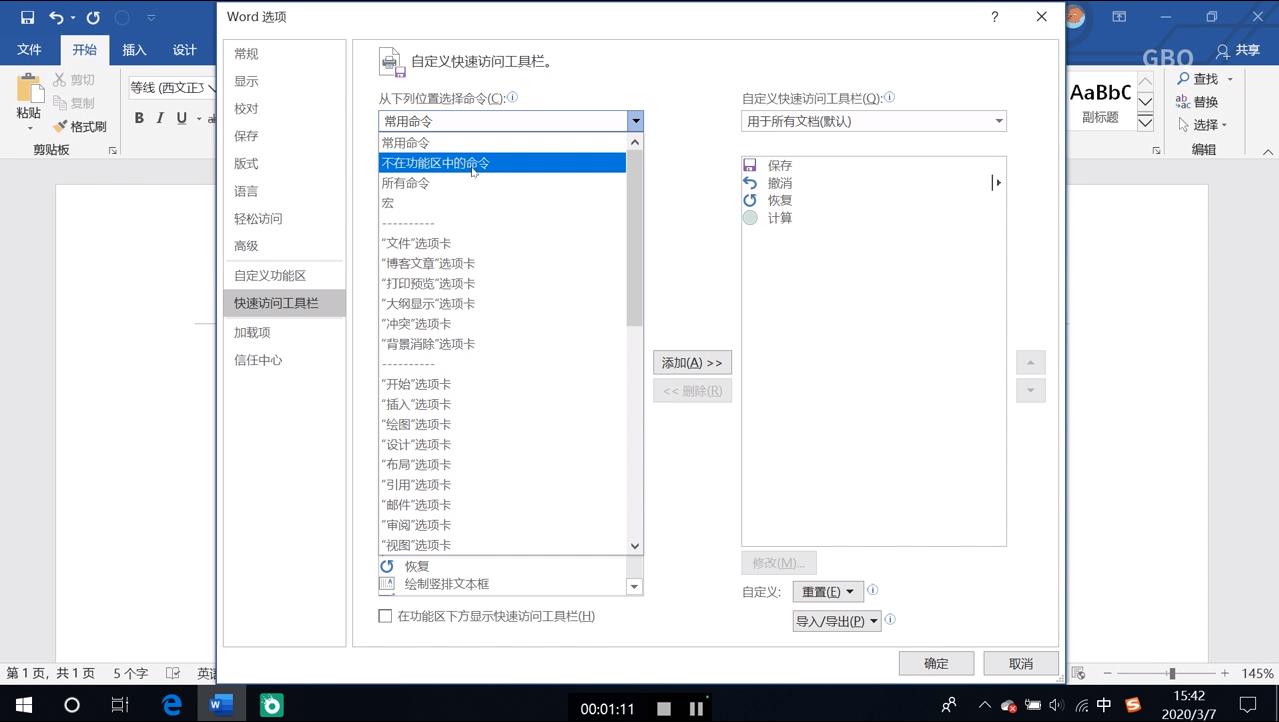Open the Windows Start menu
The image size is (1279, 722).
click(23, 705)
